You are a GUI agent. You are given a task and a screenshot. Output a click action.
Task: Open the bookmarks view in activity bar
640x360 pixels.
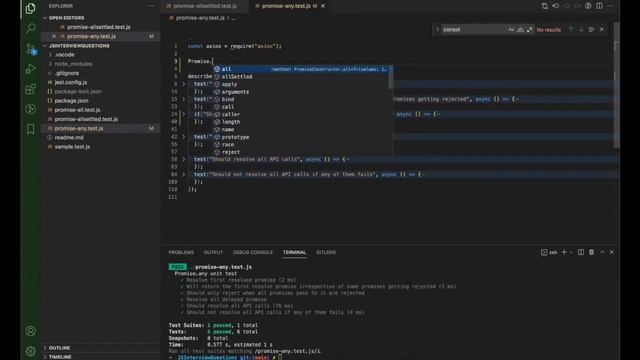[31, 129]
